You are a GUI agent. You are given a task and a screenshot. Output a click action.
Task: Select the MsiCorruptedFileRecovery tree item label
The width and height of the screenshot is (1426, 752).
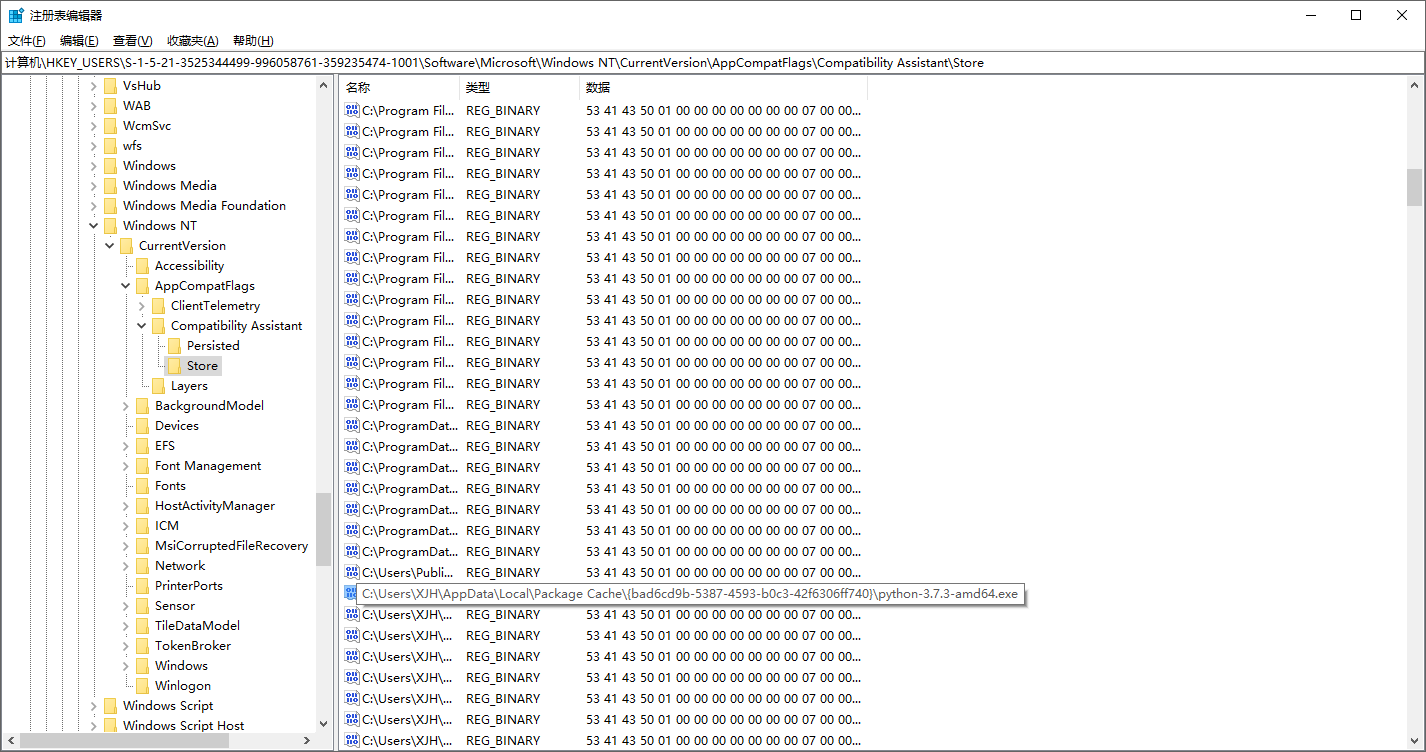point(231,546)
